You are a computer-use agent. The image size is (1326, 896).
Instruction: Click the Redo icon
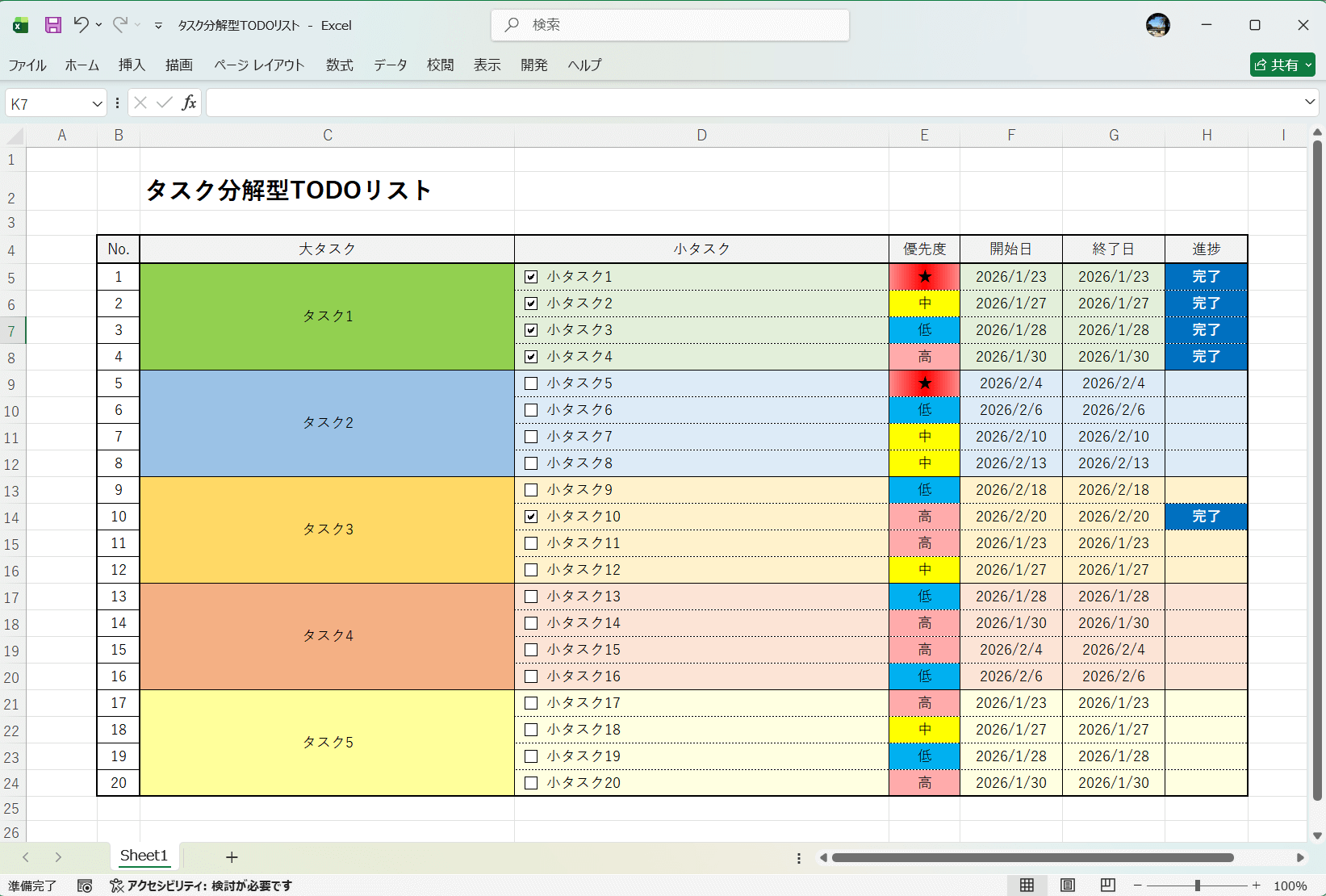click(119, 25)
